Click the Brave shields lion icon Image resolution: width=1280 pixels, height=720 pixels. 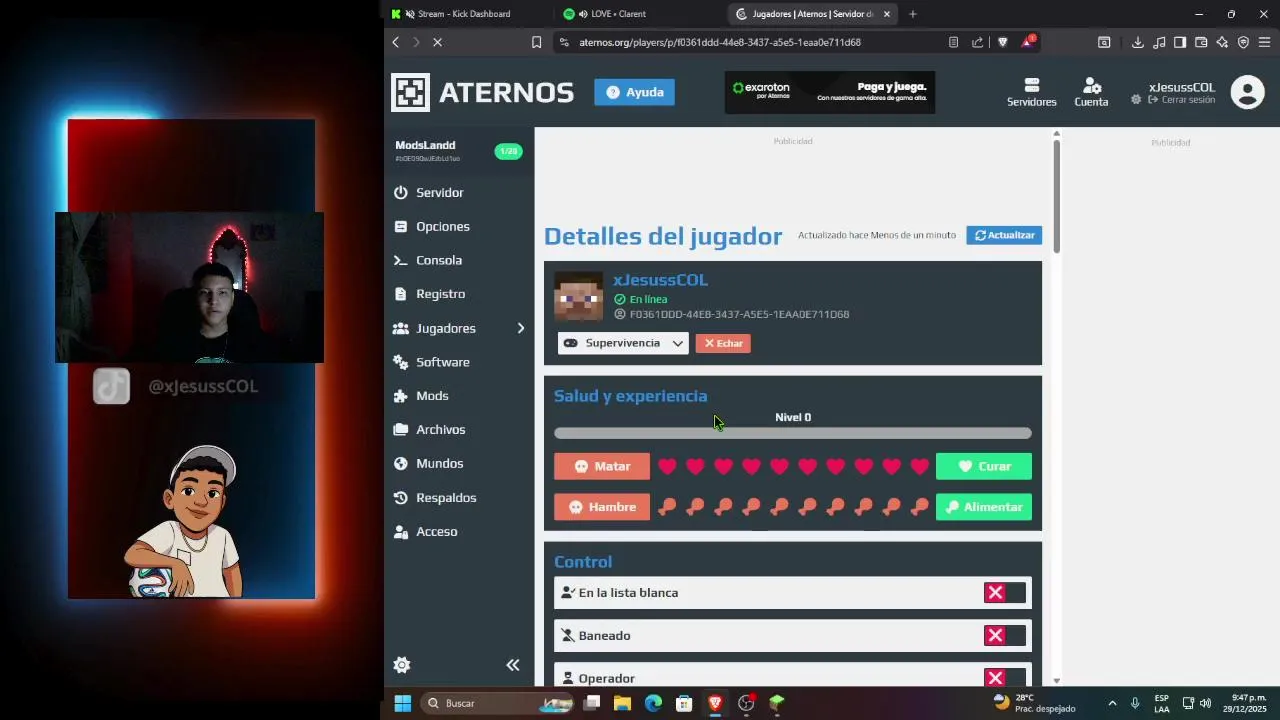point(1003,42)
